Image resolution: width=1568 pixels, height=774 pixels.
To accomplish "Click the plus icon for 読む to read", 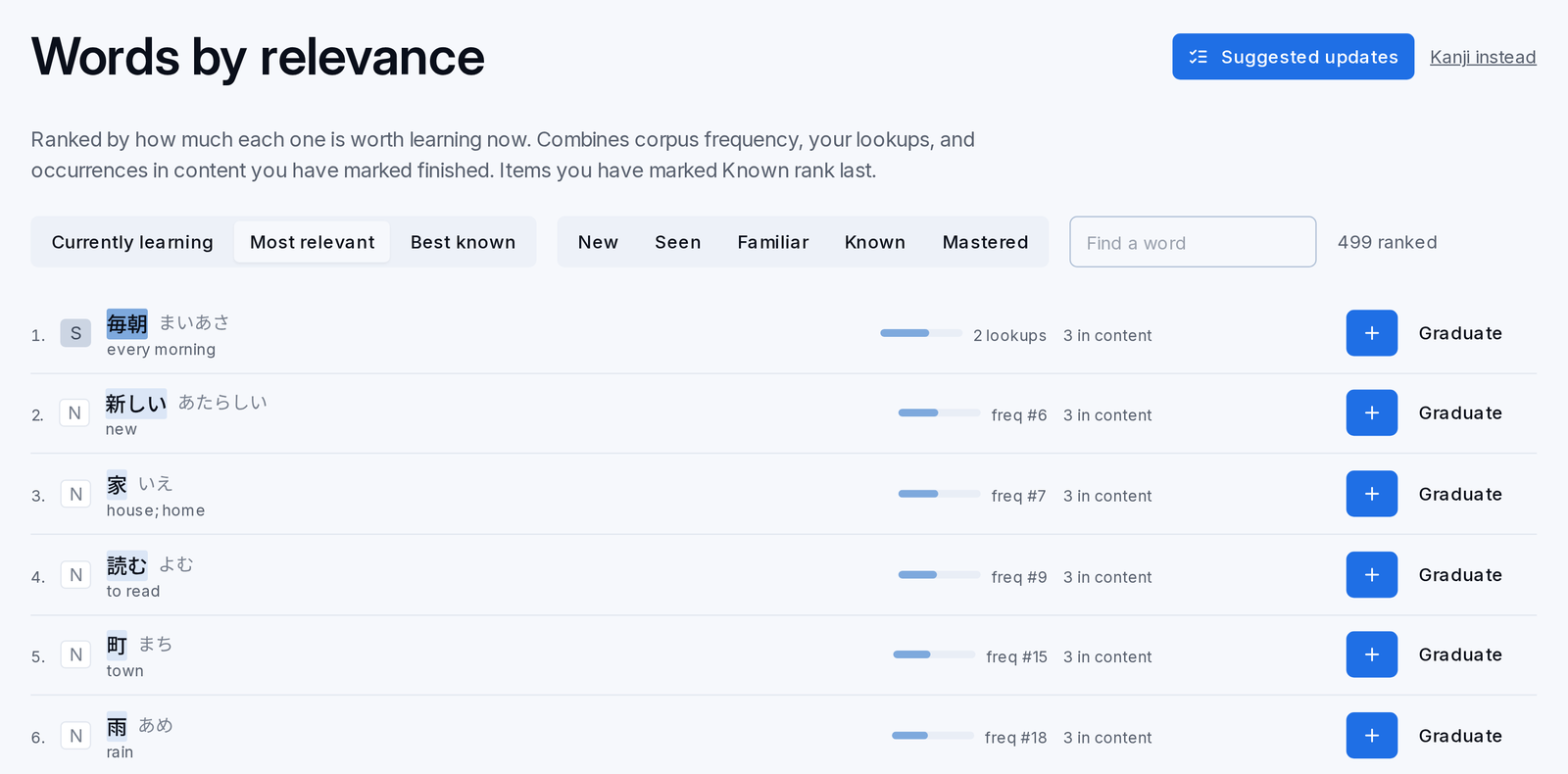I will click(1371, 574).
